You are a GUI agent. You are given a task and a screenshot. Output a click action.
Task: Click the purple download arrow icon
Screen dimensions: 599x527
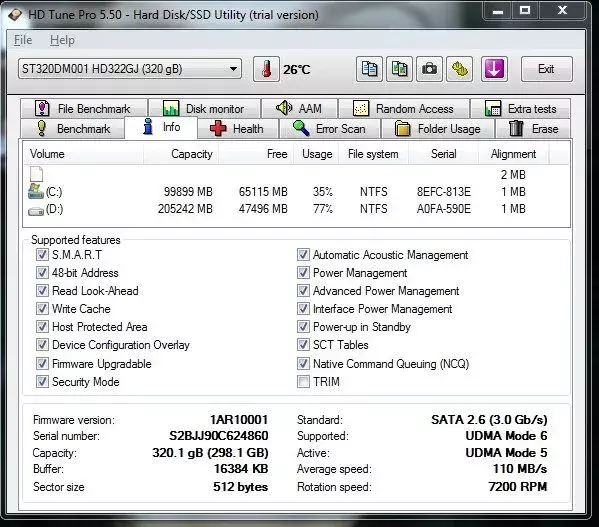494,69
